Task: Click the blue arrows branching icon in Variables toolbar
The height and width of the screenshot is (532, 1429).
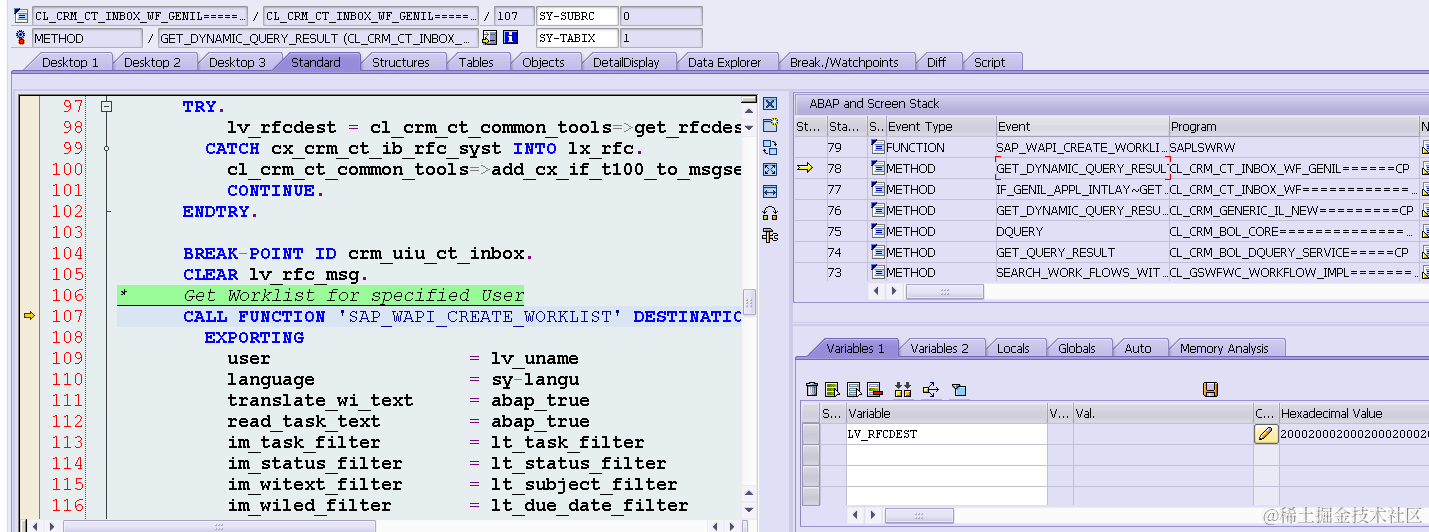Action: point(931,389)
